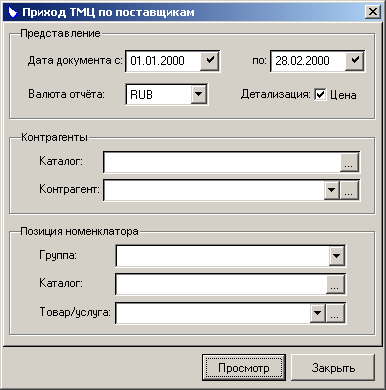The image size is (386, 390).
Task: Expand the Группа dropdown list
Action: [337, 256]
